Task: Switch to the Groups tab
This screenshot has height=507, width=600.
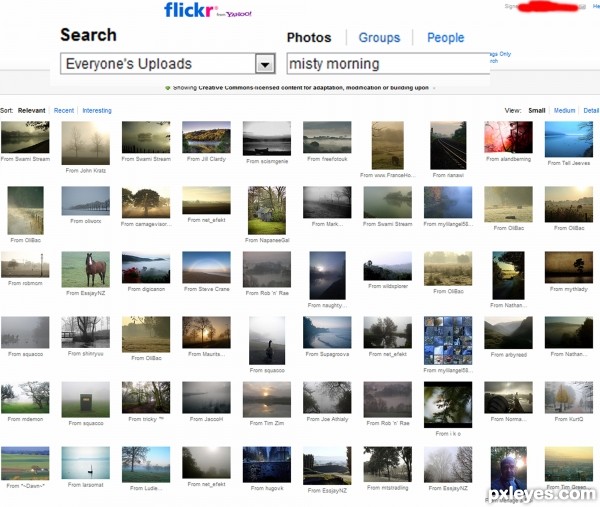Action: coord(379,37)
